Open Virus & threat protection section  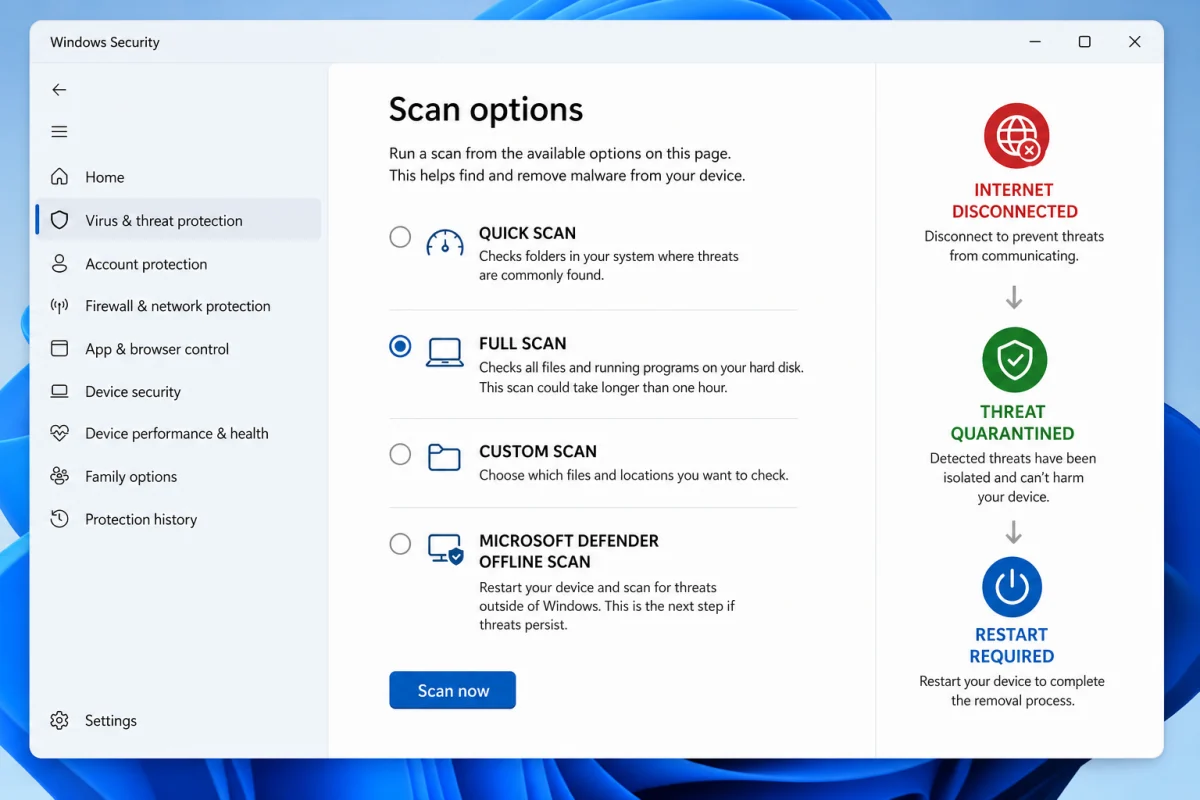pyautogui.click(x=178, y=220)
